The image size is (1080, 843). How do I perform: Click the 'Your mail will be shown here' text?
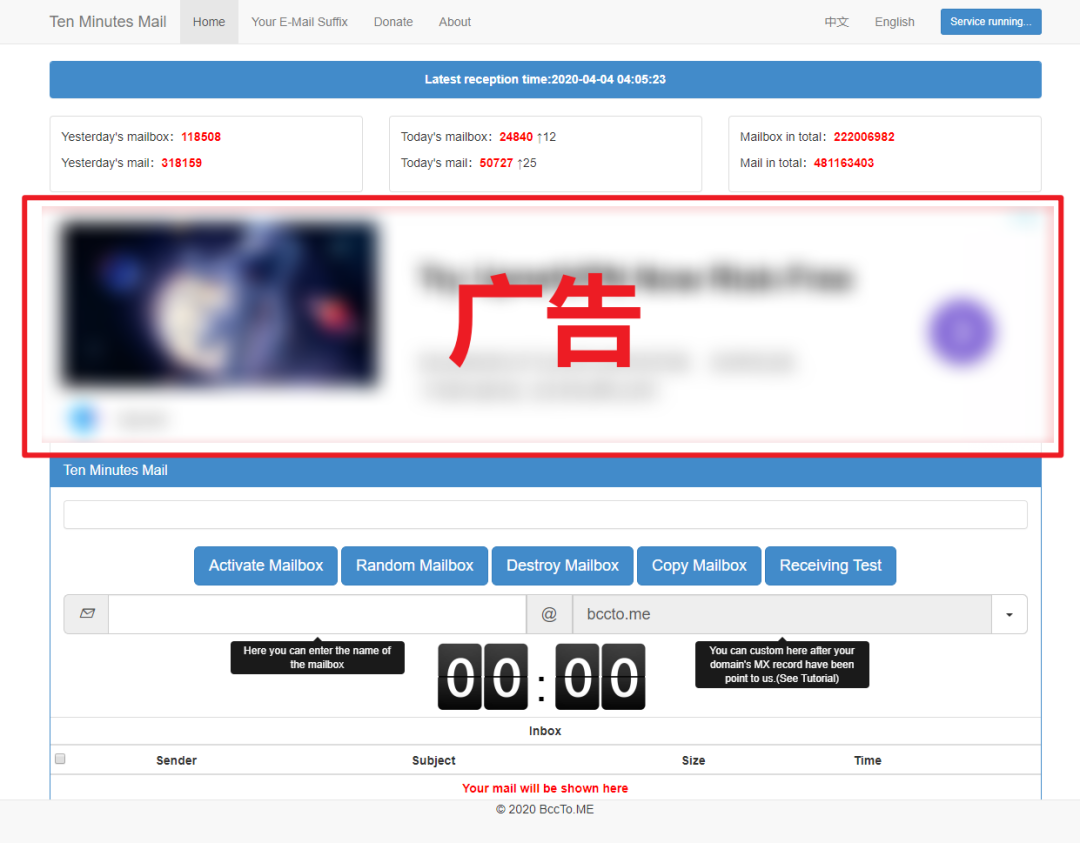(x=545, y=788)
